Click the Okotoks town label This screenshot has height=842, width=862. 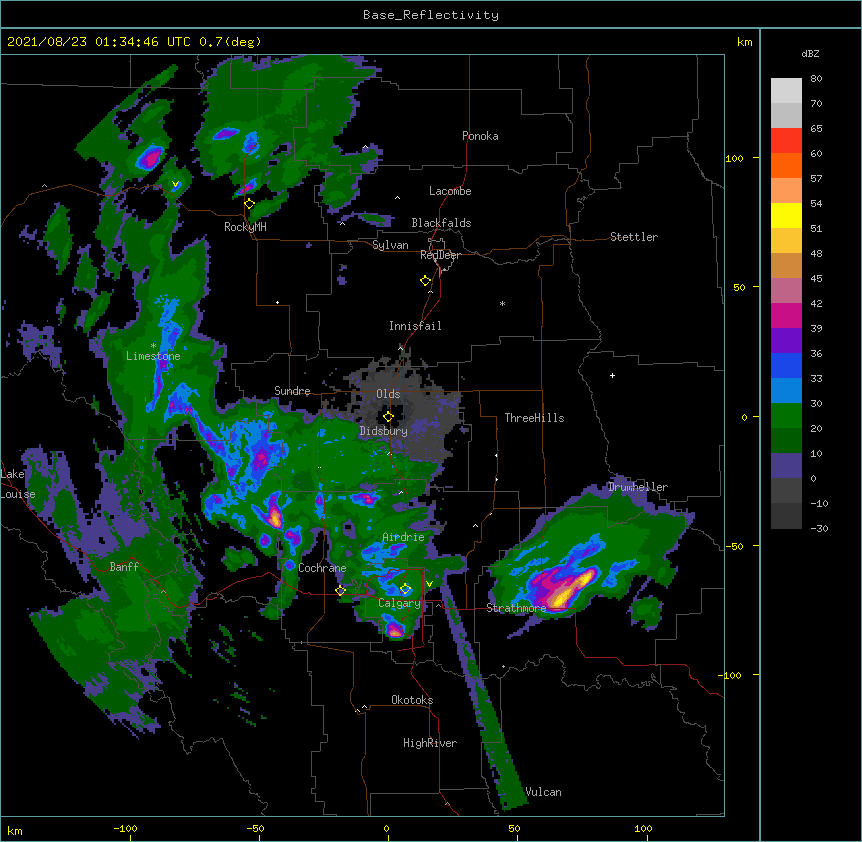pyautogui.click(x=412, y=700)
